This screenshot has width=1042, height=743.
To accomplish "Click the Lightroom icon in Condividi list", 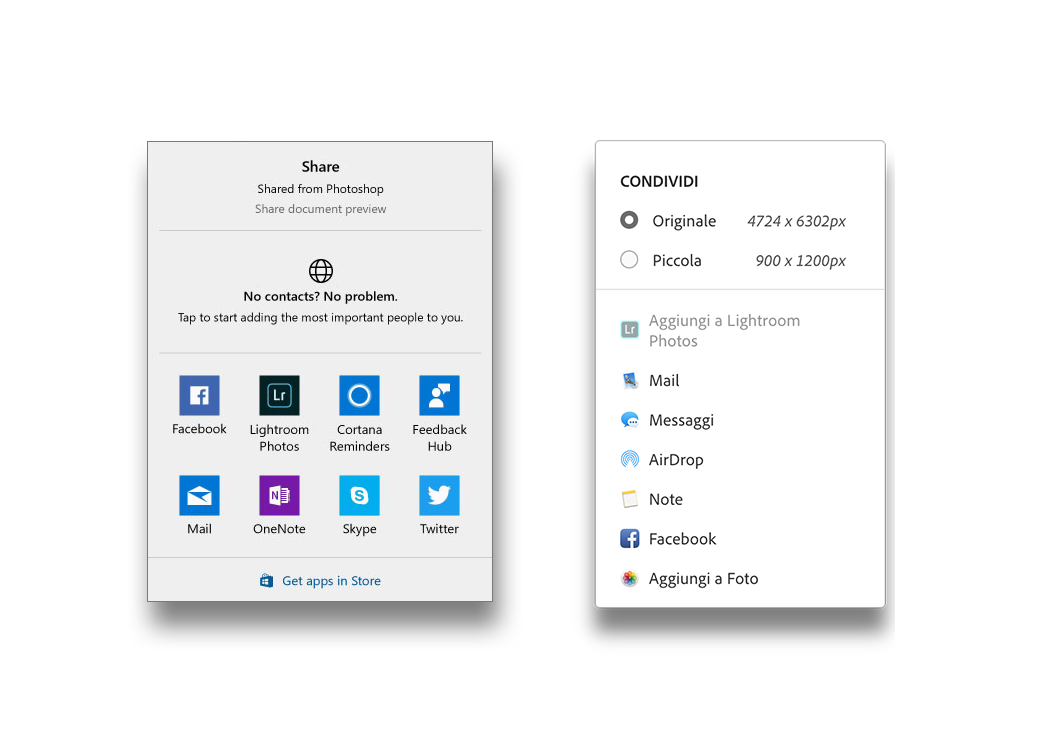I will pyautogui.click(x=630, y=329).
